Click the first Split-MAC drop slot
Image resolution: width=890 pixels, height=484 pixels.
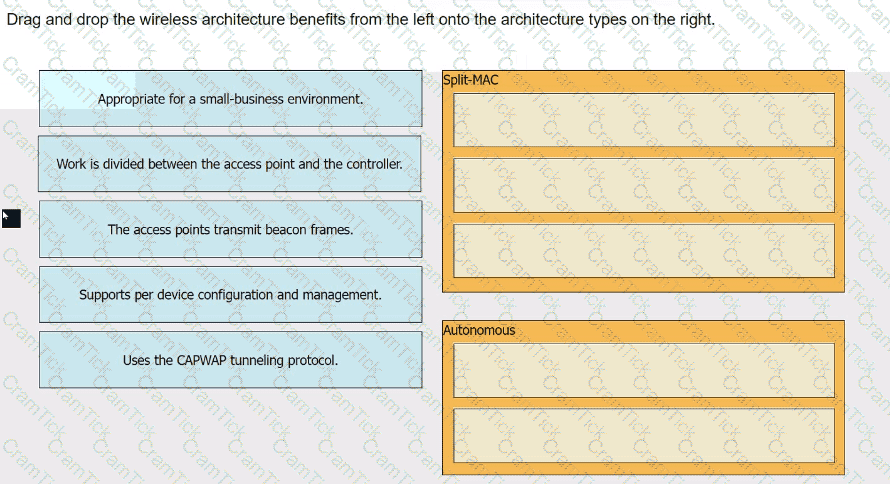click(644, 120)
